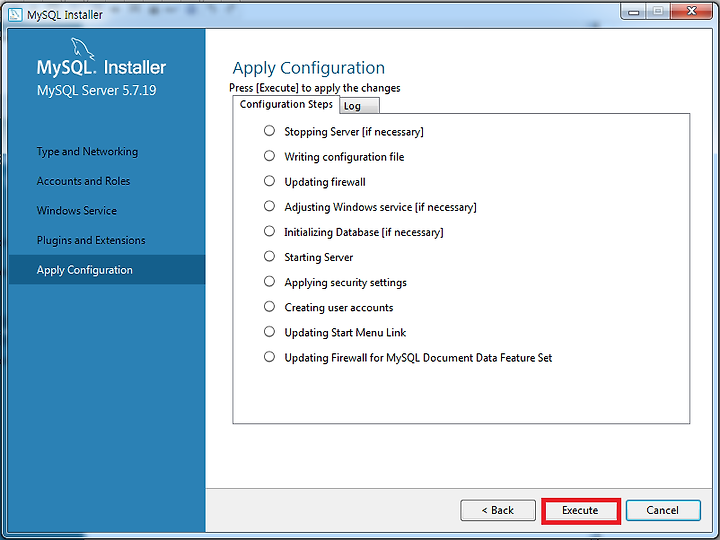Click 'Updating Start Menu Link' text
This screenshot has height=540, width=720.
coord(345,332)
